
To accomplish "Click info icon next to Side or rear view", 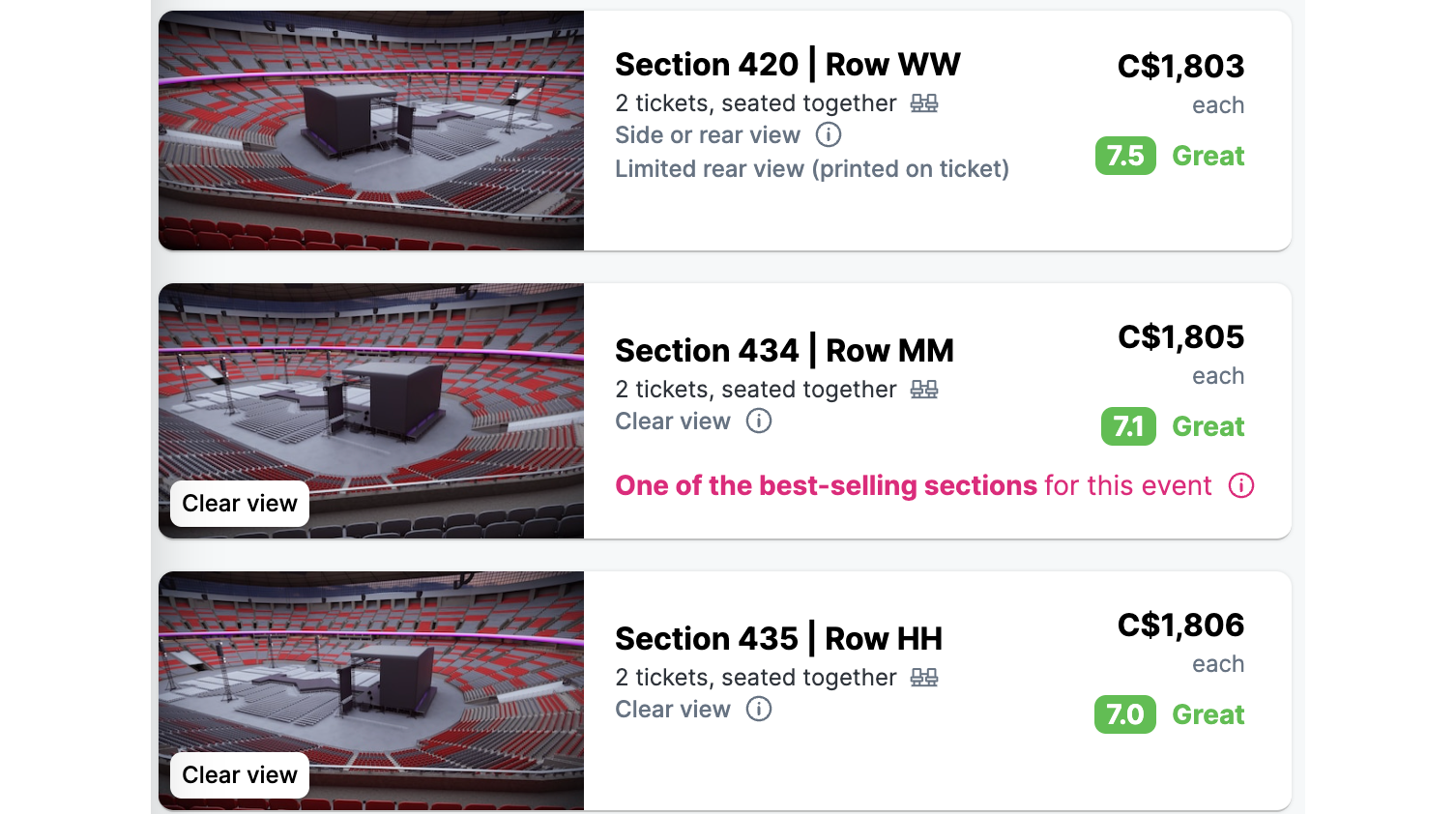I will [x=829, y=134].
